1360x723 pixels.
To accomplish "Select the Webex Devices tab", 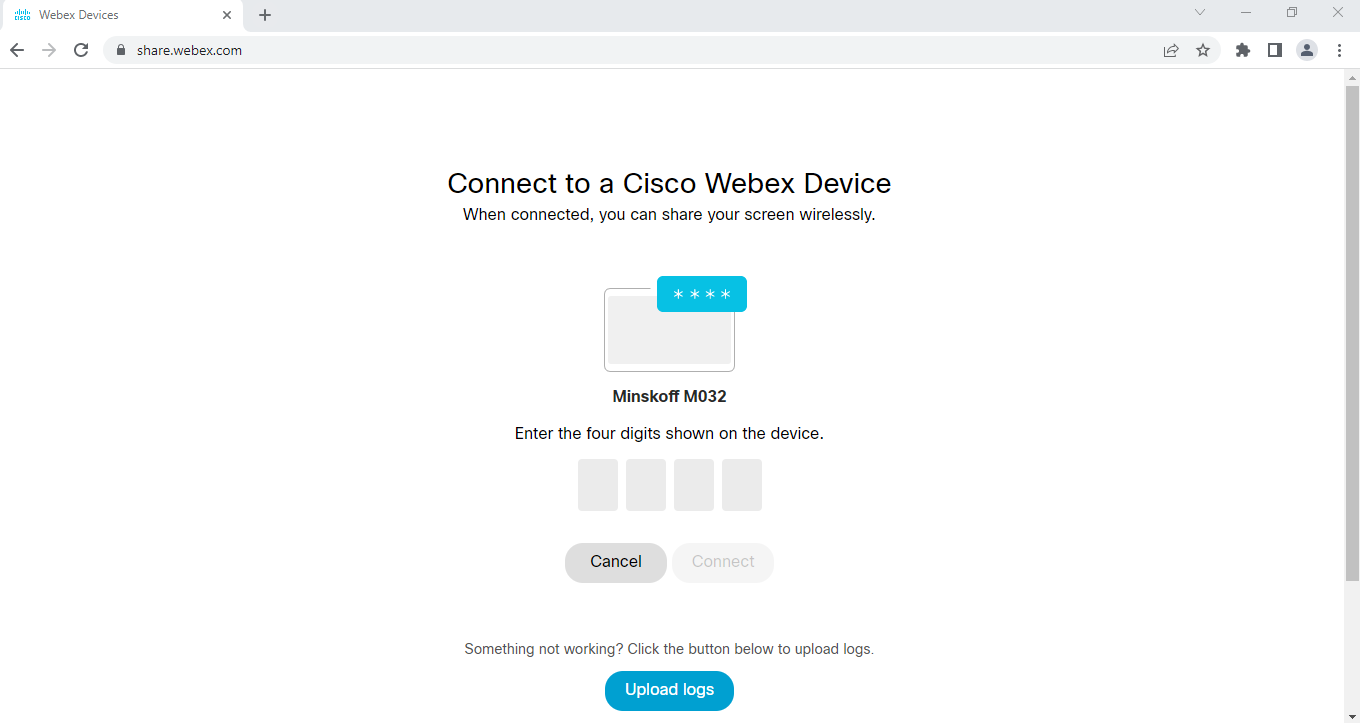I will (123, 16).
